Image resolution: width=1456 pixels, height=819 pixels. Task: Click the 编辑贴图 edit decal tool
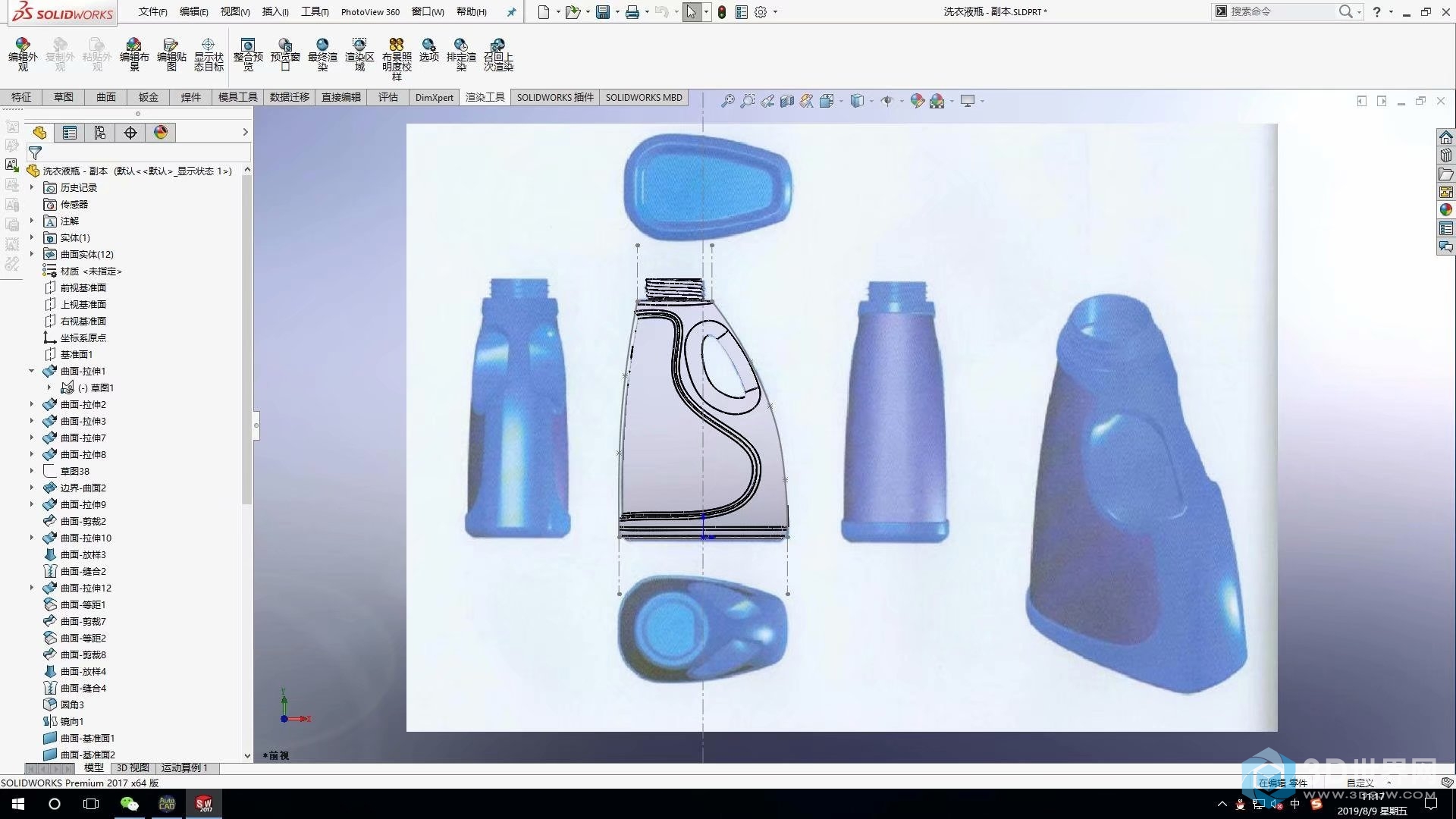point(171,55)
